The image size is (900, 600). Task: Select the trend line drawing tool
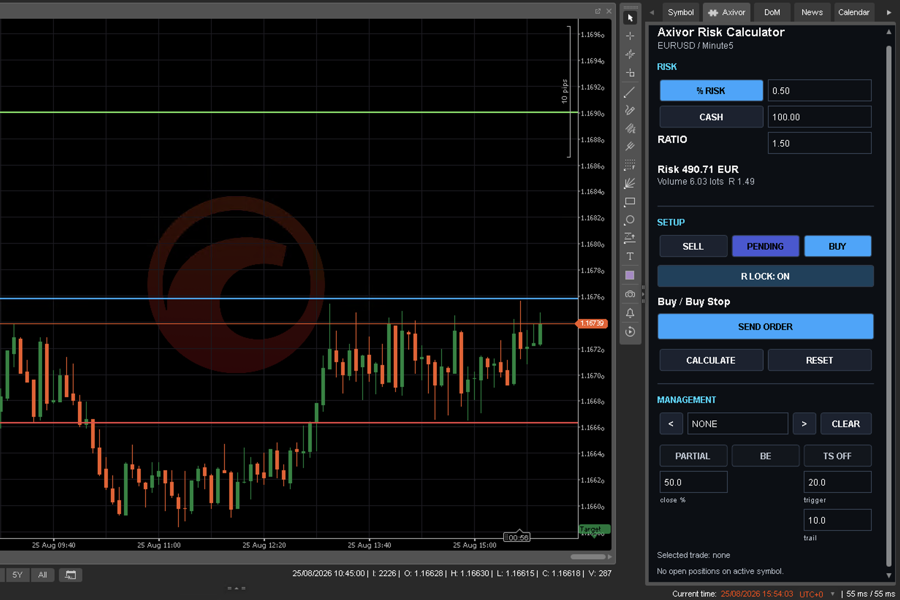point(630,91)
